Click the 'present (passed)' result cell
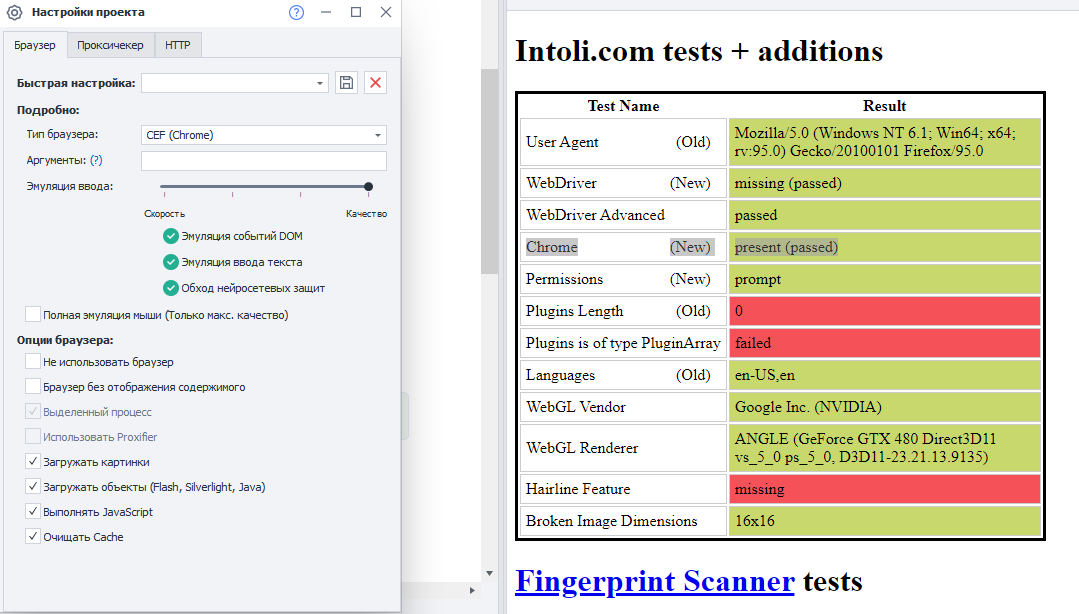 [x=884, y=247]
